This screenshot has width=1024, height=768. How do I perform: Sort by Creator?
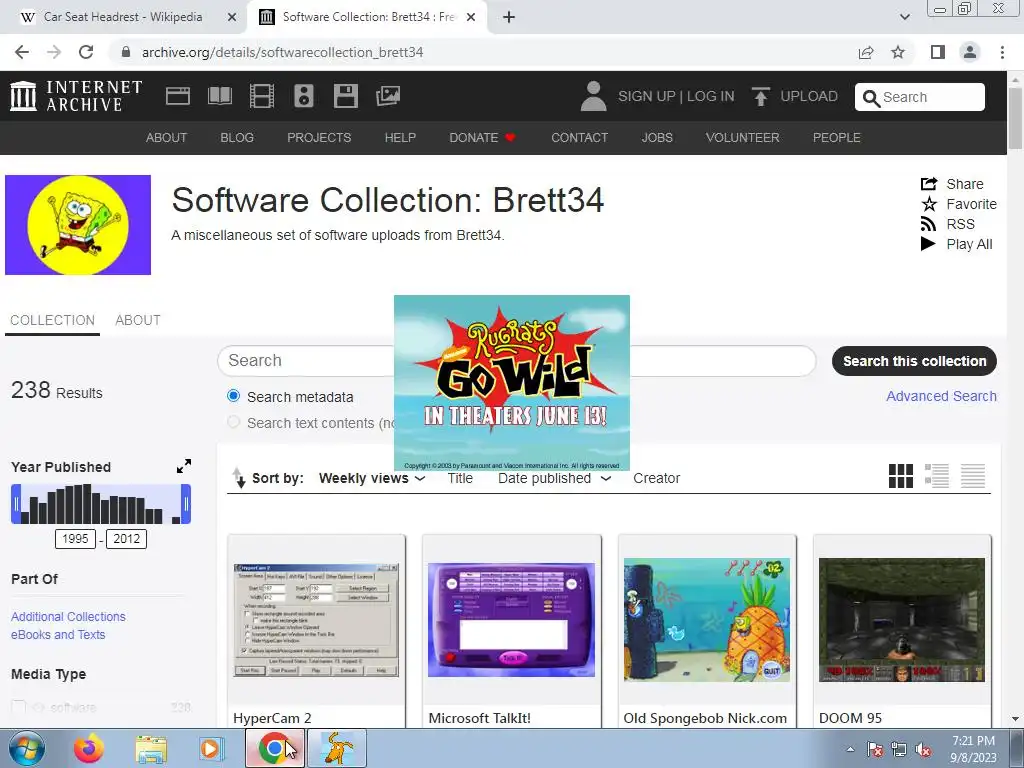pyautogui.click(x=656, y=478)
